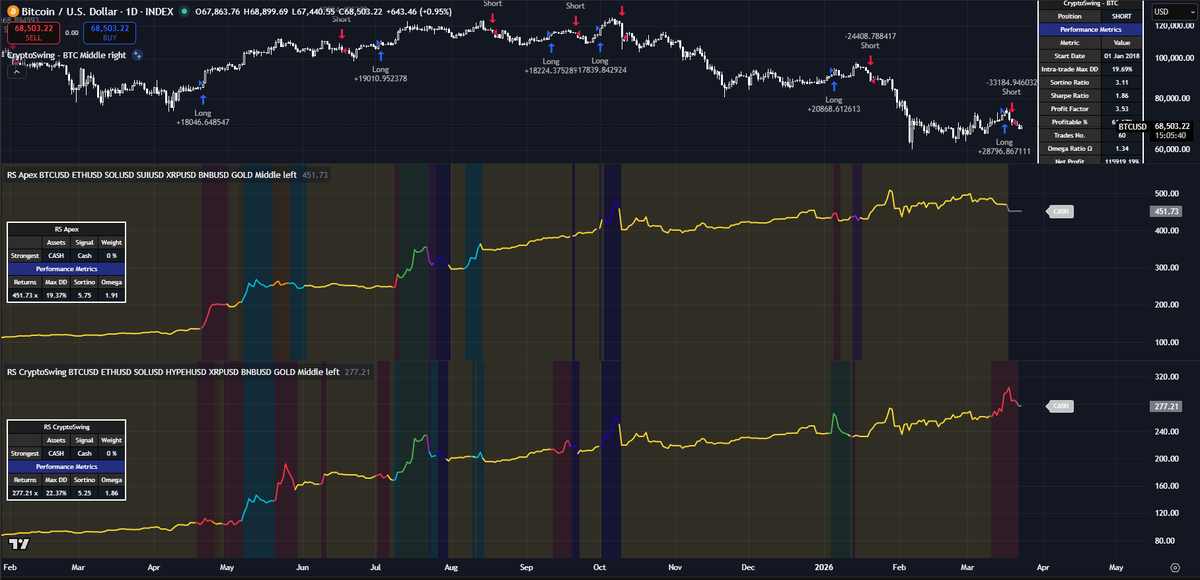Click the Profit Factor value 3.53
Viewport: 1200px width, 580px height.
coord(1121,108)
